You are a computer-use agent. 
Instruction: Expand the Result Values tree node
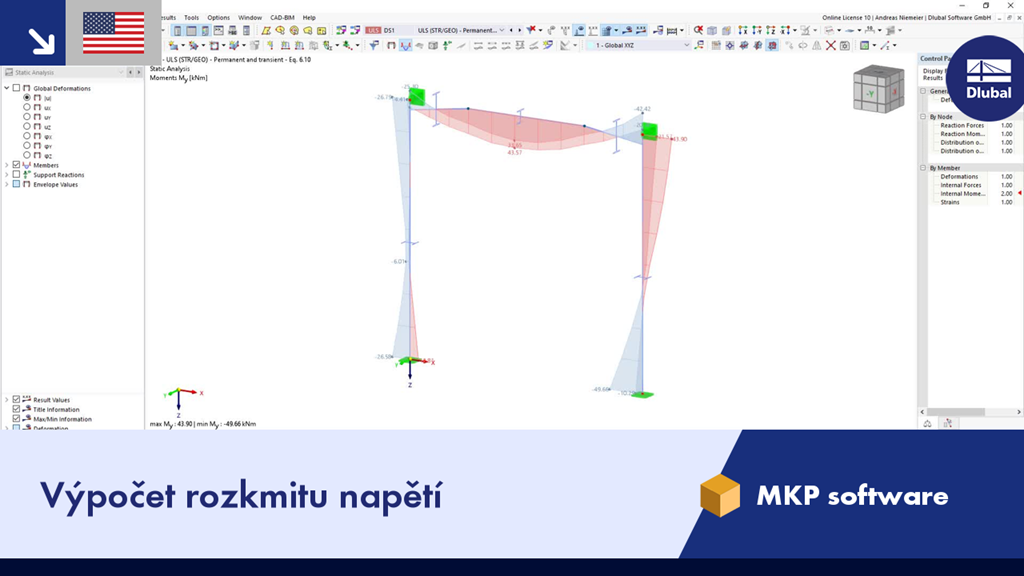(7, 400)
